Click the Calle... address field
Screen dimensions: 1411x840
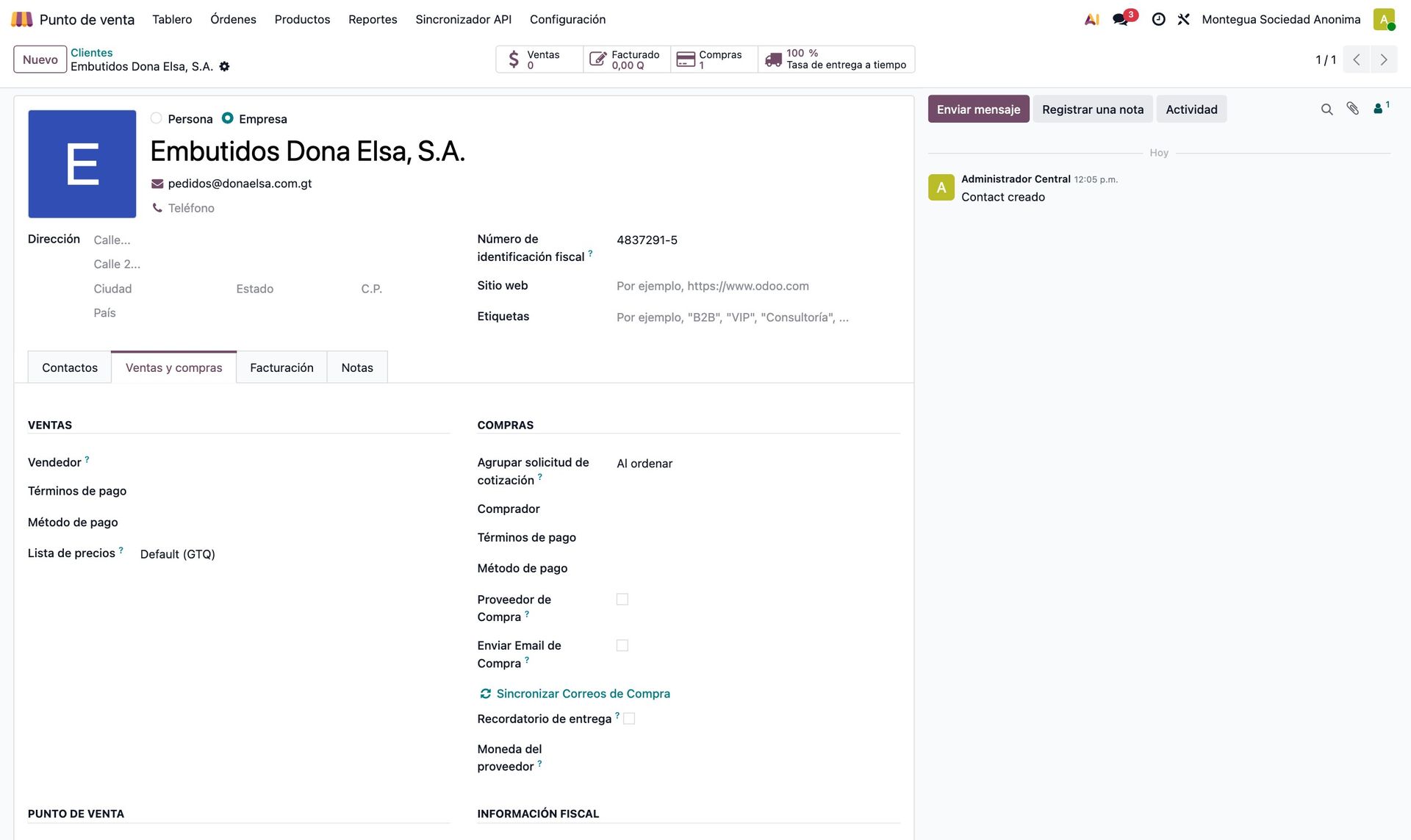coord(270,240)
